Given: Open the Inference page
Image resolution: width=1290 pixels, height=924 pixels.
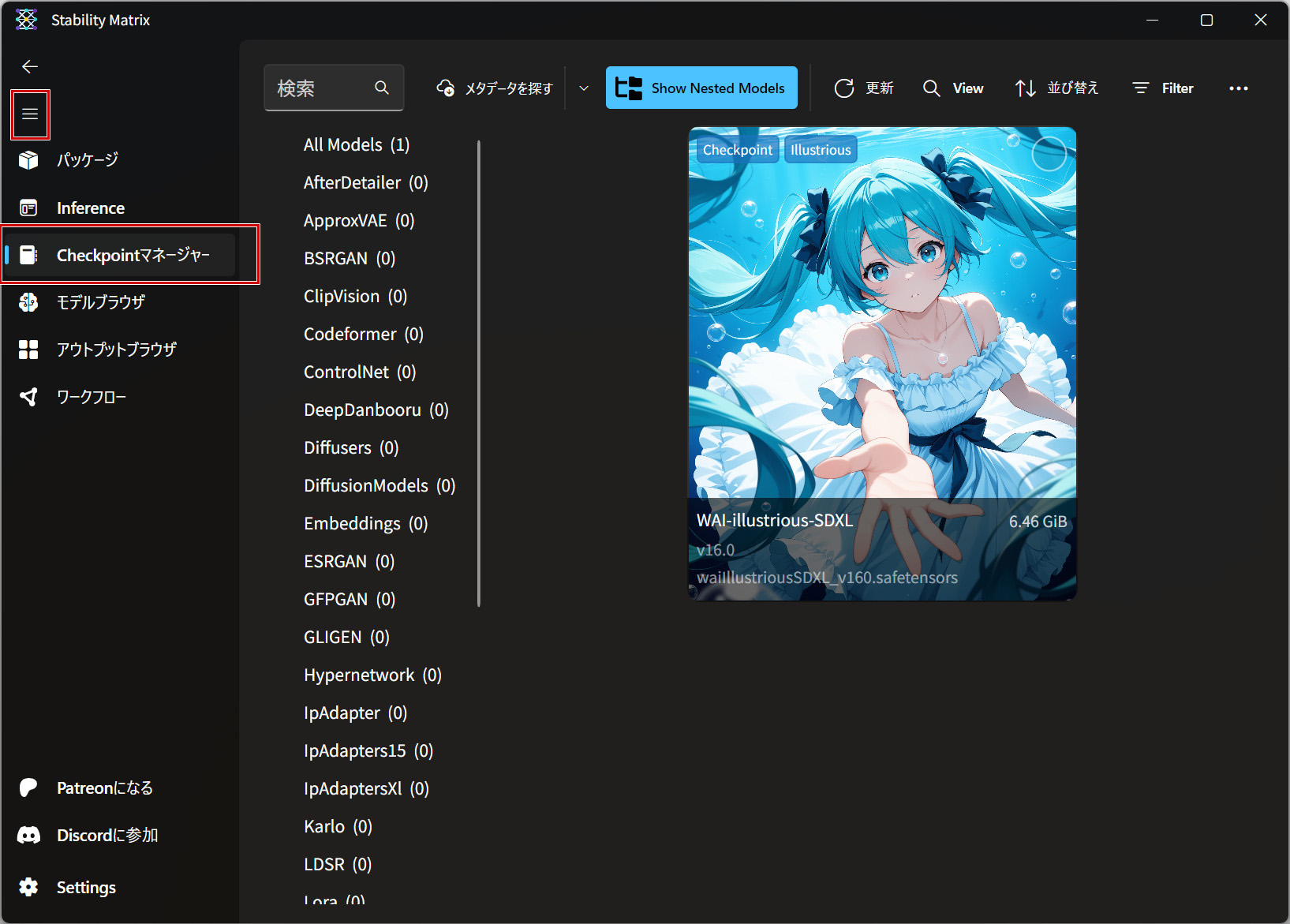Looking at the screenshot, I should 90,208.
